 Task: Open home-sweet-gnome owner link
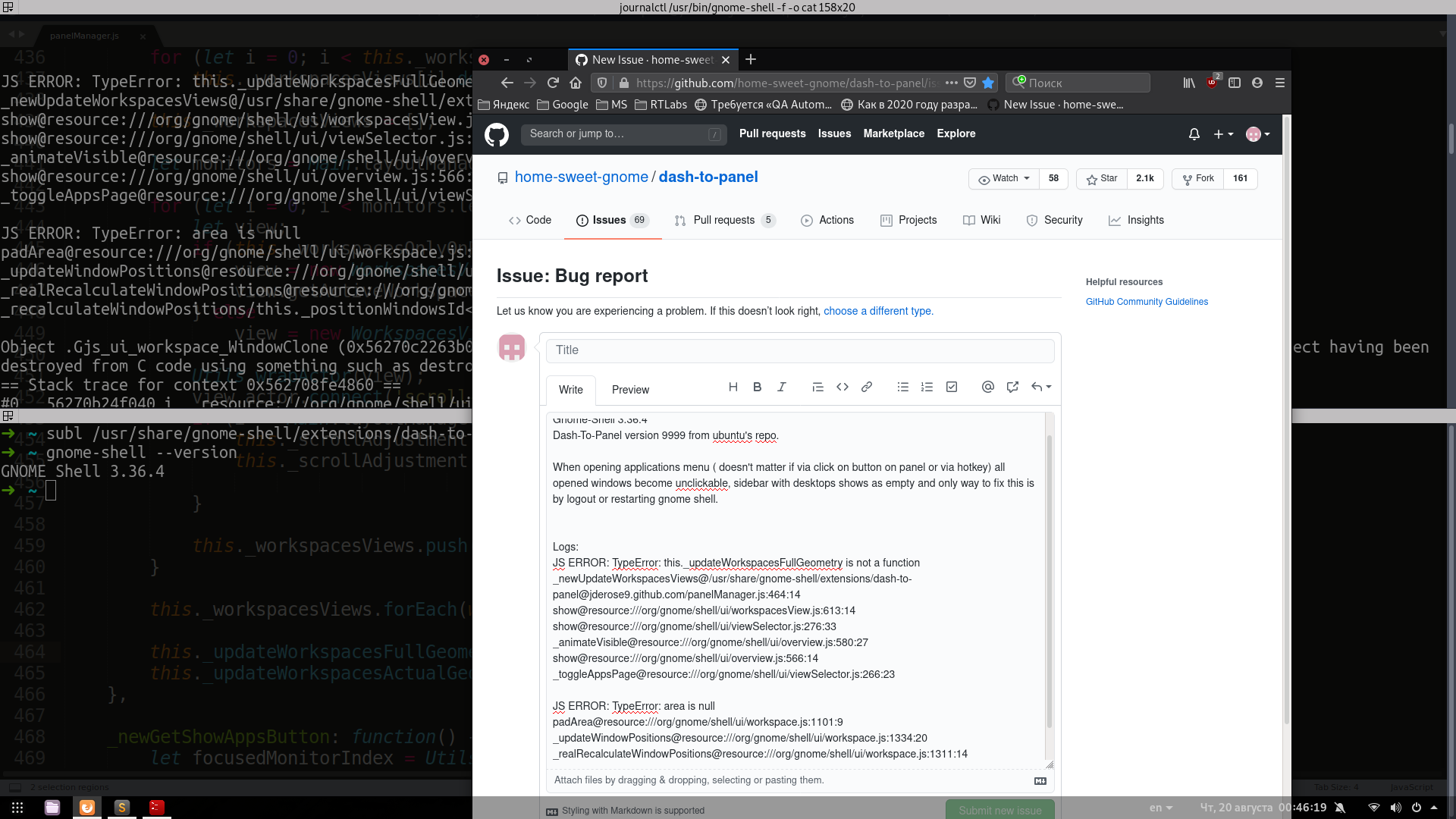coord(582,177)
